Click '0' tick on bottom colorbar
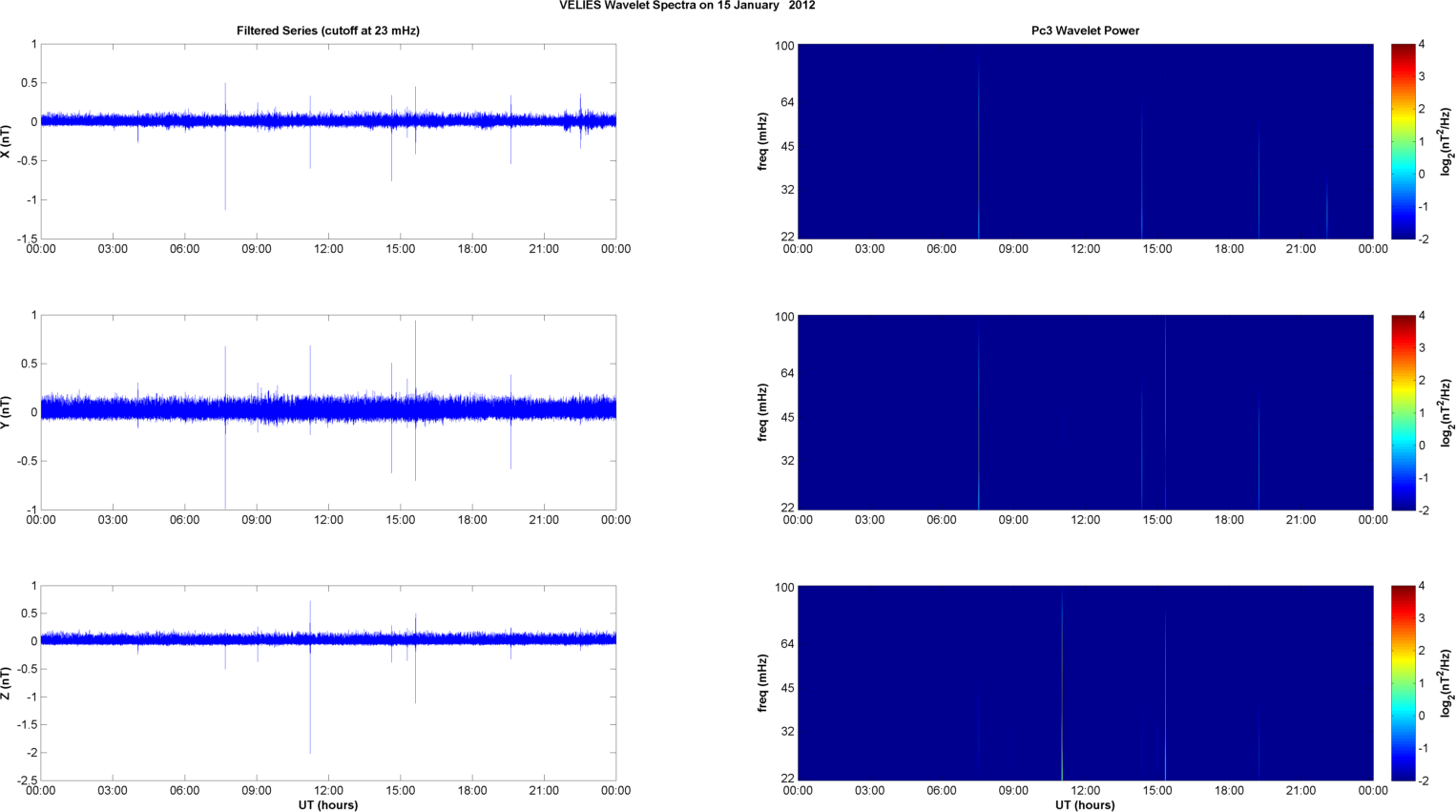Image resolution: width=1456 pixels, height=812 pixels. 1422,716
